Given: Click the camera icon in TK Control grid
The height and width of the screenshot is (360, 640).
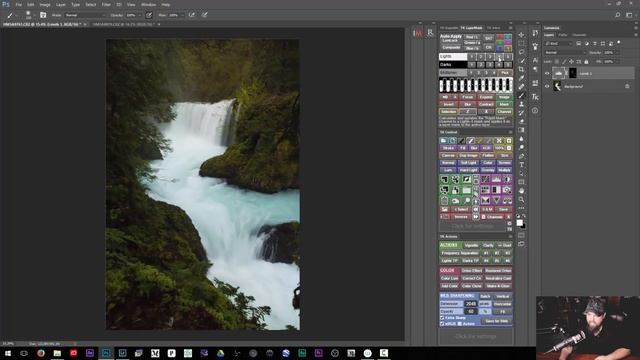Looking at the screenshot, I should 507,190.
